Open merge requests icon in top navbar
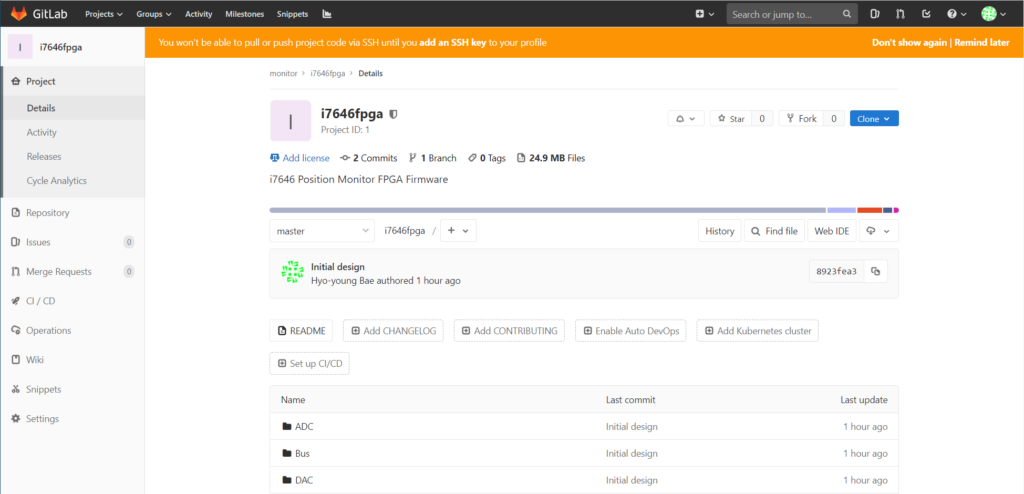The image size is (1024, 494). click(901, 14)
